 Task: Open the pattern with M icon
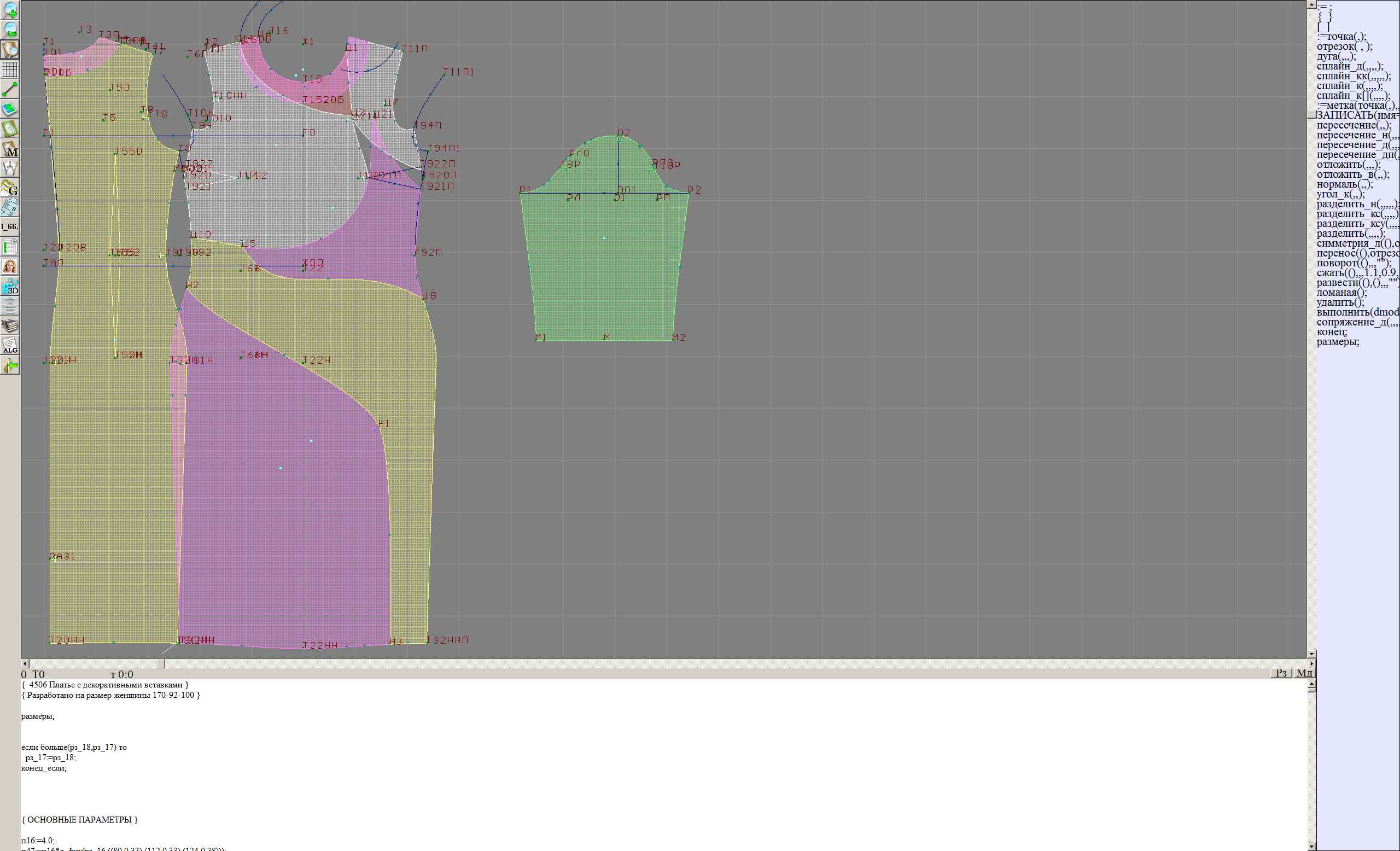[x=10, y=149]
